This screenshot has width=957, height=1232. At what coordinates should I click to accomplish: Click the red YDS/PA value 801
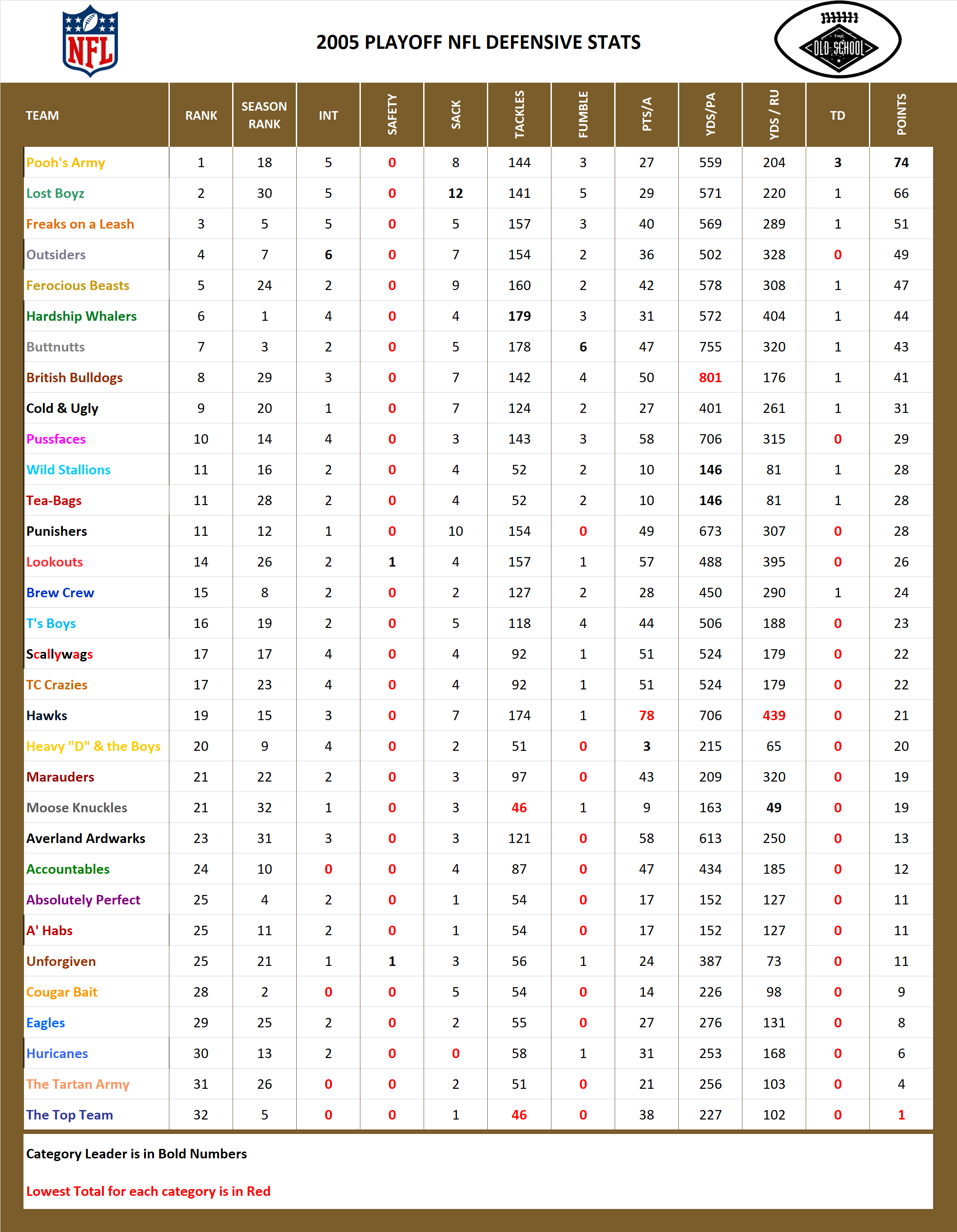(710, 377)
